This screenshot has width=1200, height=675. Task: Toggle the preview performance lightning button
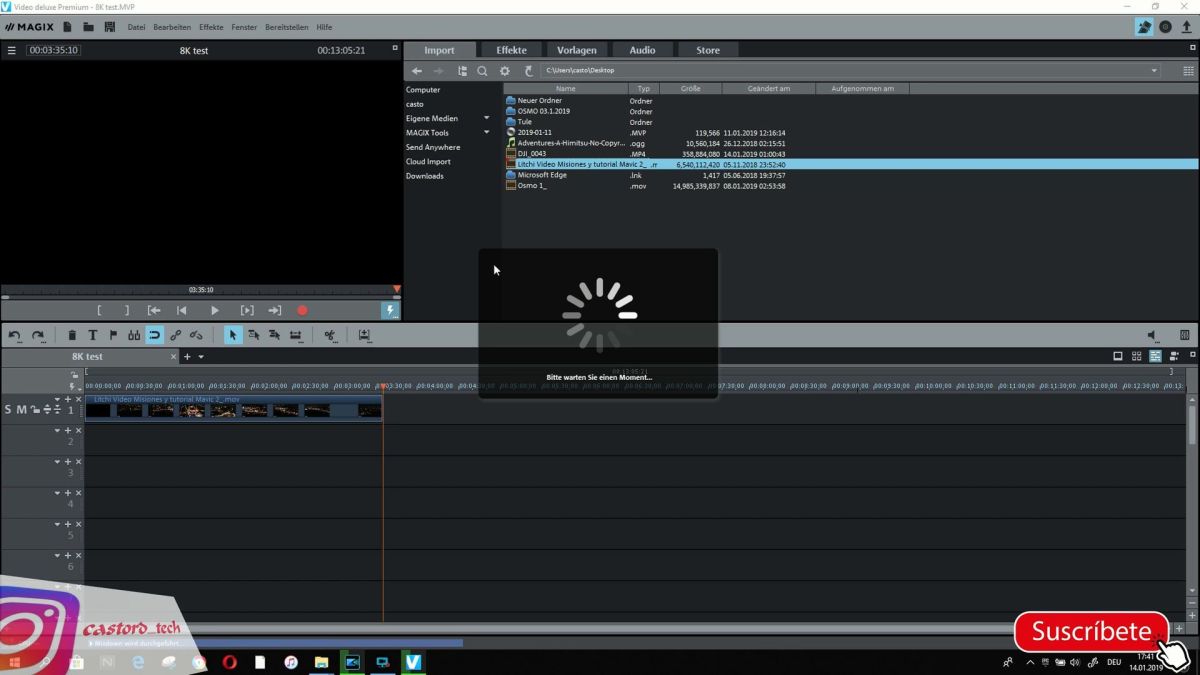[390, 310]
